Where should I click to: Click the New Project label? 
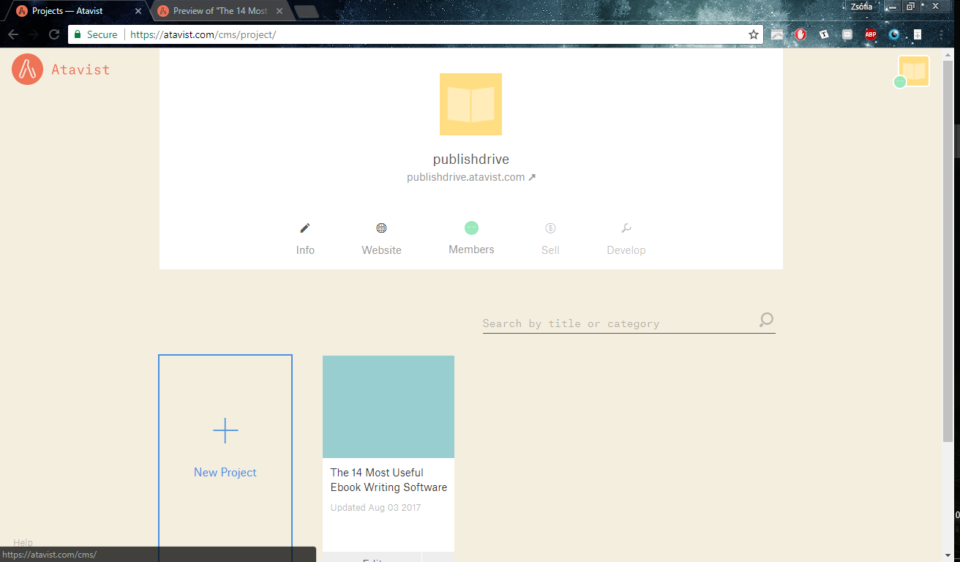pos(225,472)
